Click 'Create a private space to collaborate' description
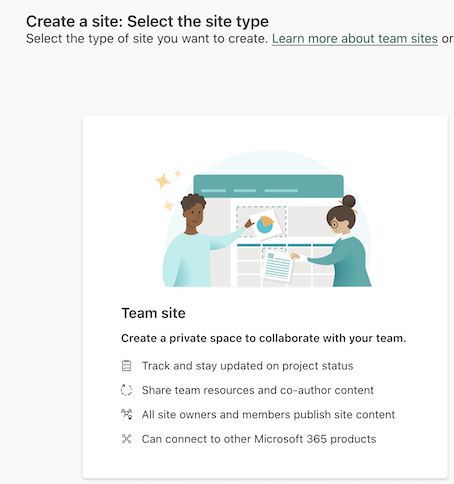Screen dimensions: 454x484 pos(264,338)
